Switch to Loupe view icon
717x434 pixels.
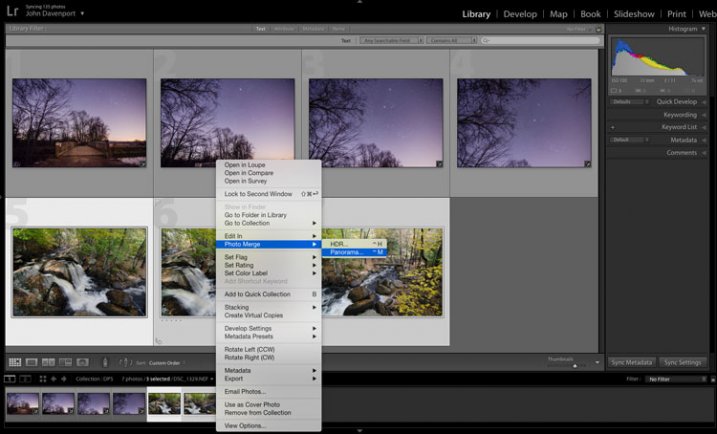[31, 361]
